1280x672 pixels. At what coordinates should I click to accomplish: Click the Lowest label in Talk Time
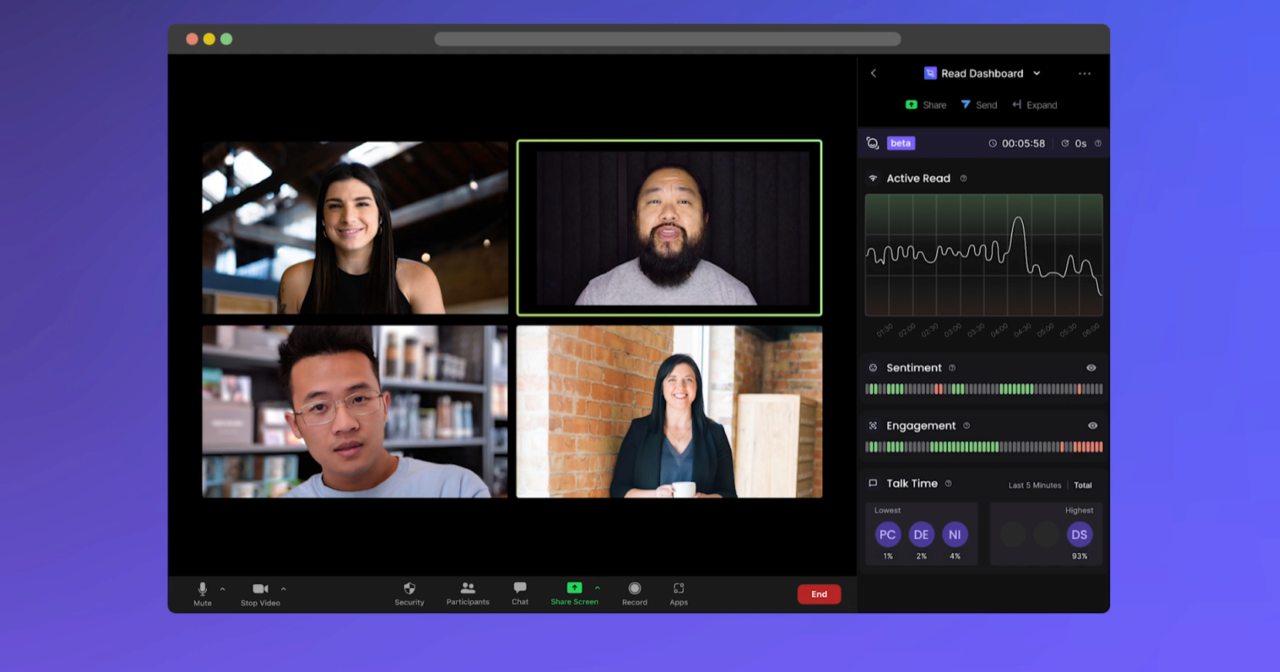coord(888,510)
